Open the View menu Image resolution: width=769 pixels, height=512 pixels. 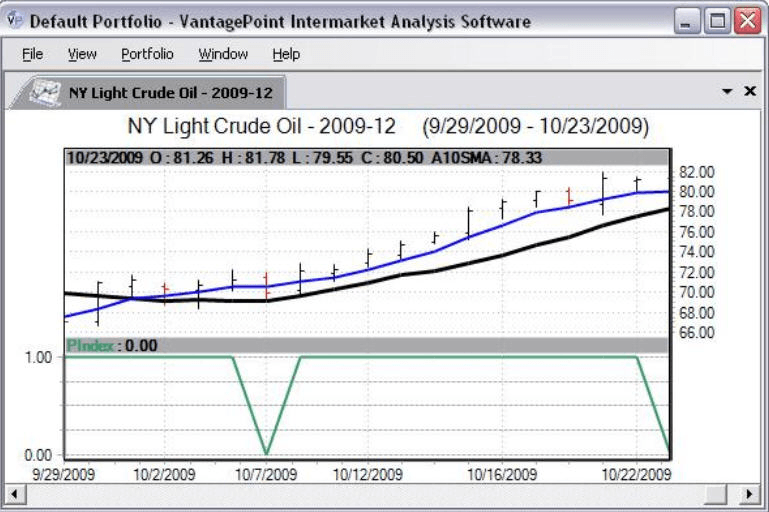tap(82, 54)
